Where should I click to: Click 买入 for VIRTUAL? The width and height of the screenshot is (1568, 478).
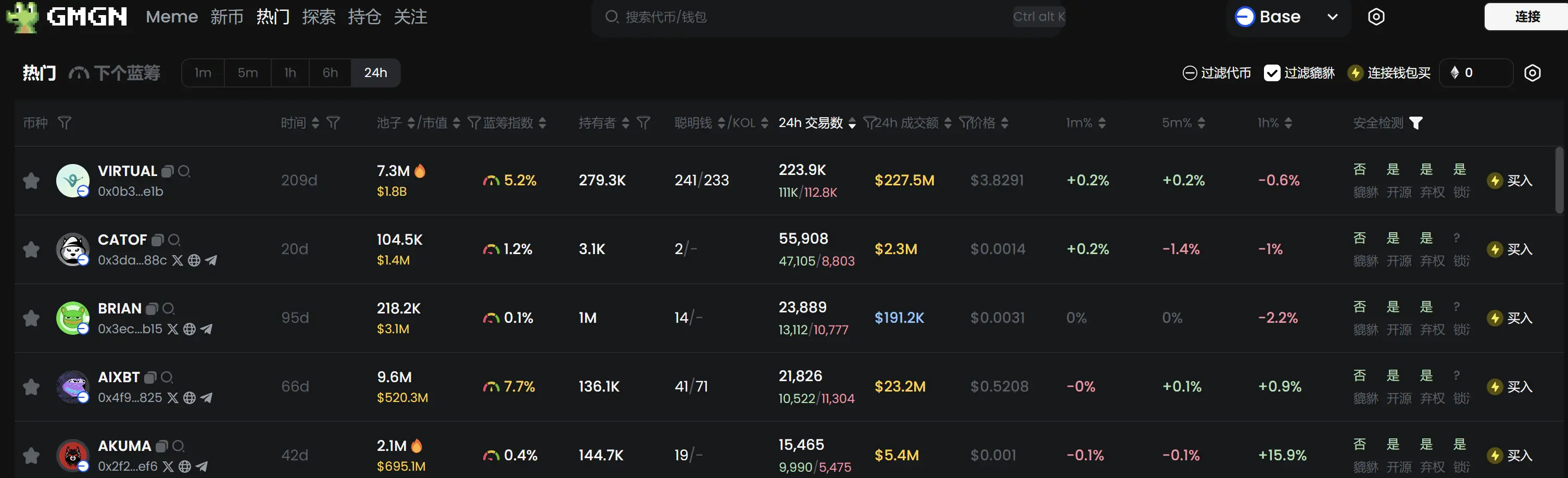1510,181
